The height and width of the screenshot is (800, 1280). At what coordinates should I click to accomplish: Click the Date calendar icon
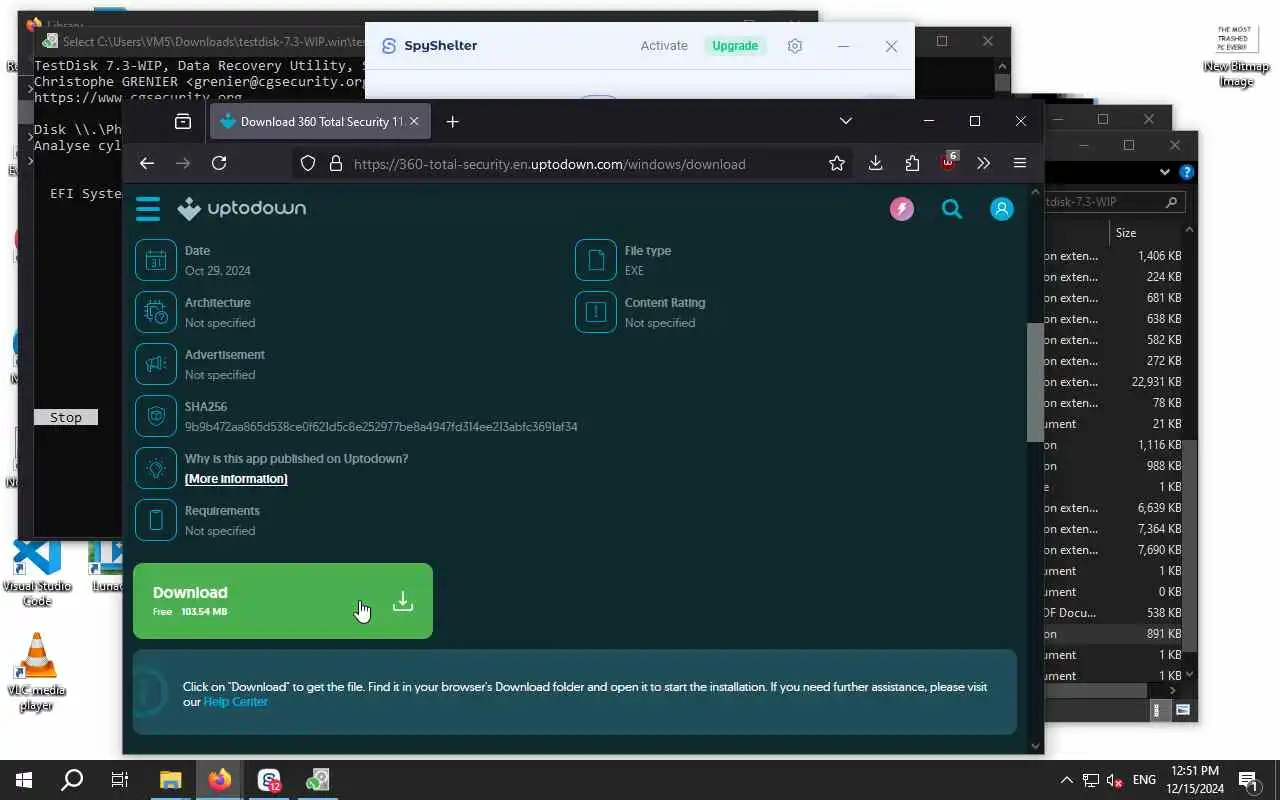coord(155,261)
